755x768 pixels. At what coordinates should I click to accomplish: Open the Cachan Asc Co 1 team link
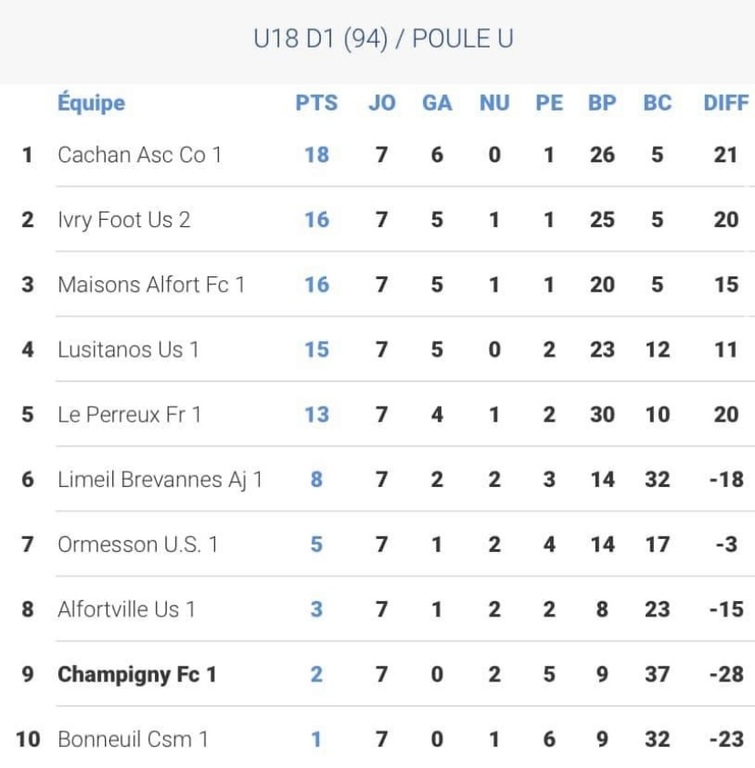coord(139,155)
